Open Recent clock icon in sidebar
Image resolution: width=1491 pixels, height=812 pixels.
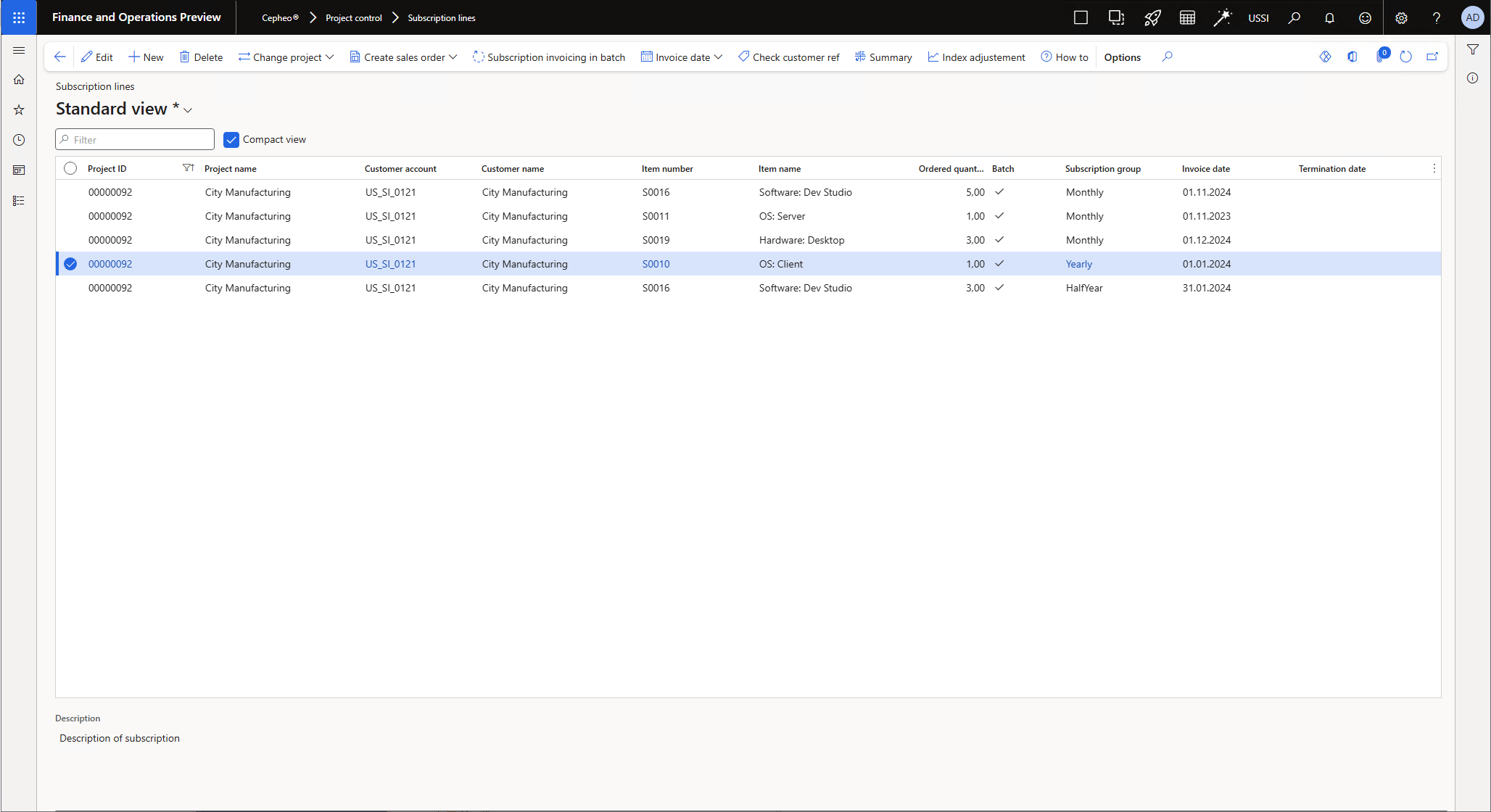(19, 140)
